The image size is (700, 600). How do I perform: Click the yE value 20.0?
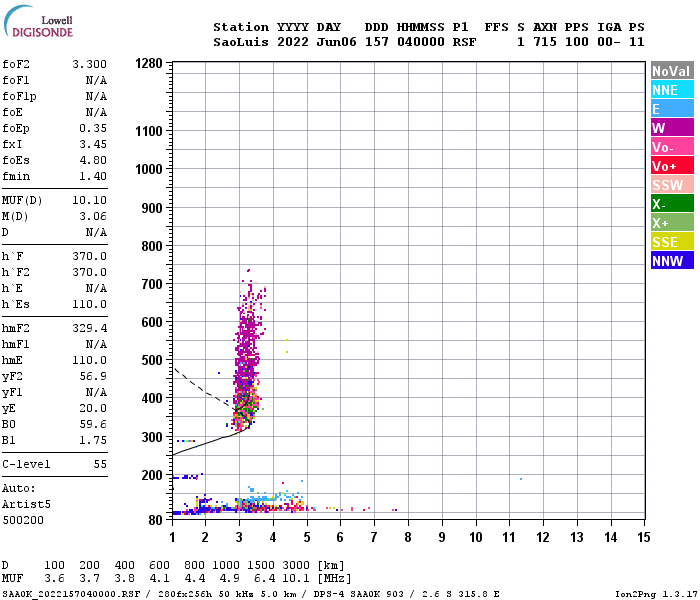pyautogui.click(x=93, y=408)
